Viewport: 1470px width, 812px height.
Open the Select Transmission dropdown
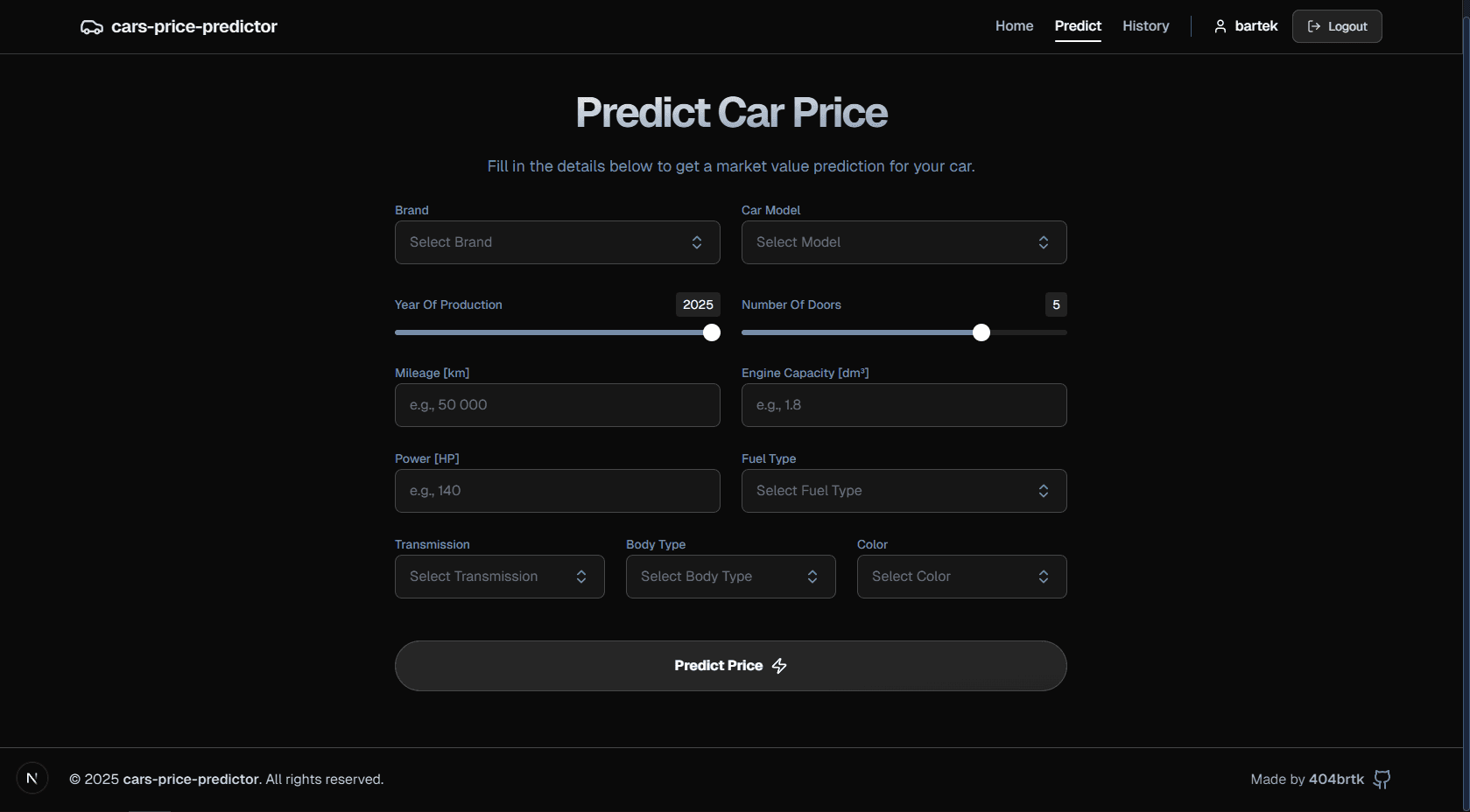tap(499, 576)
